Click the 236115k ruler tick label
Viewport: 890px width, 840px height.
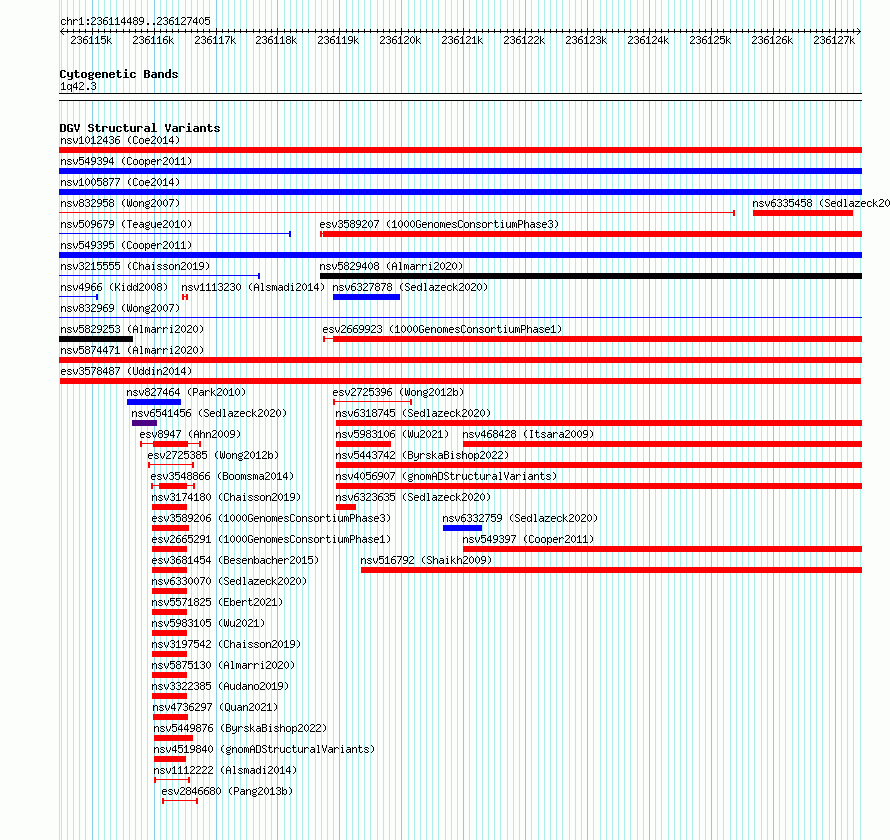[x=91, y=40]
